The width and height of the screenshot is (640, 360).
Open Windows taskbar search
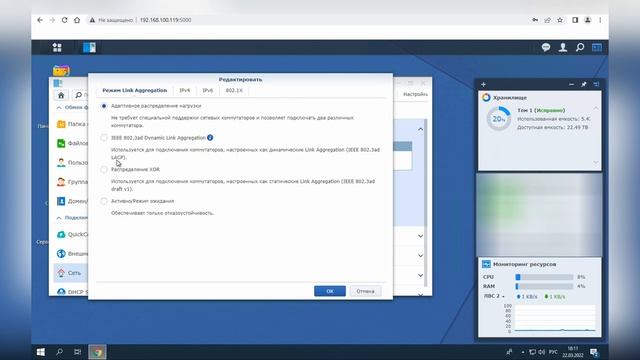[x=59, y=352]
